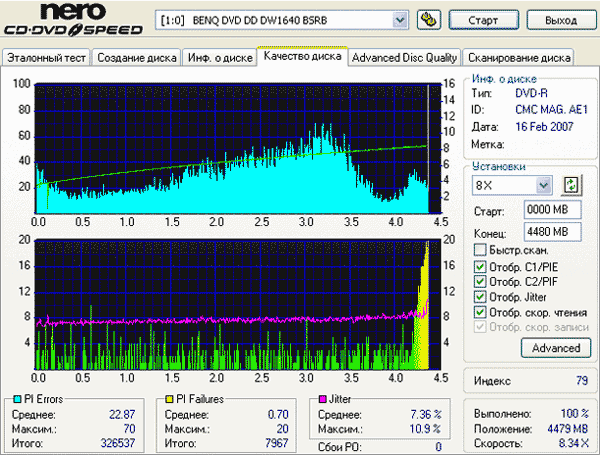This screenshot has width=600, height=455.
Task: Click the quality Индекс value 79
Action: point(582,380)
